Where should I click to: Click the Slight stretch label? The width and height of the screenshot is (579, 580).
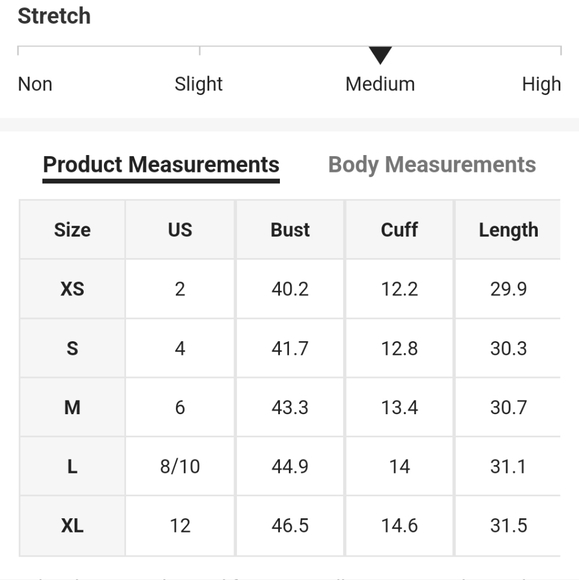tap(198, 84)
